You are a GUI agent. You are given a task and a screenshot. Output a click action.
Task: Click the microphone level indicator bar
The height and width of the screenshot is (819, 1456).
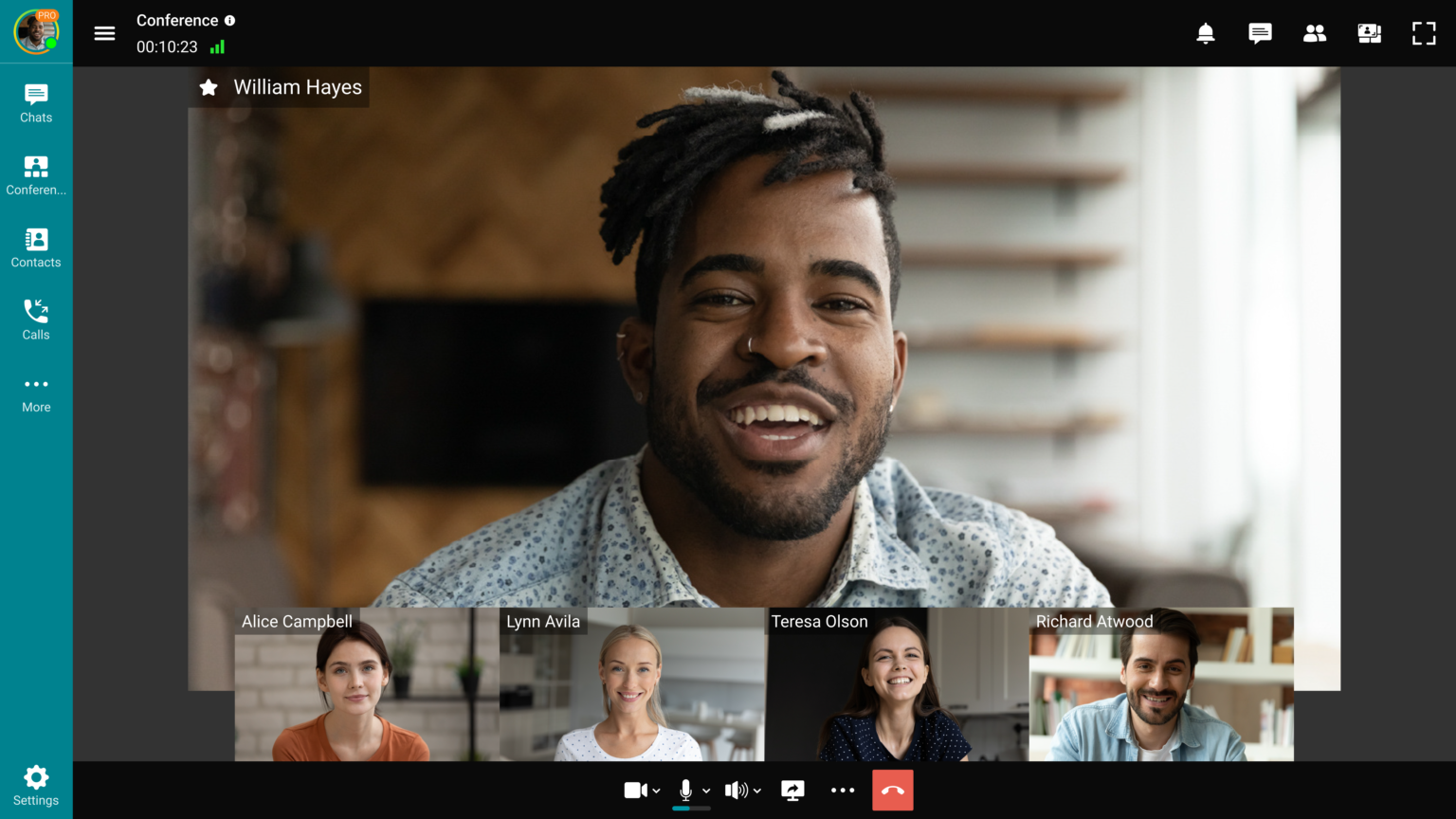[691, 809]
